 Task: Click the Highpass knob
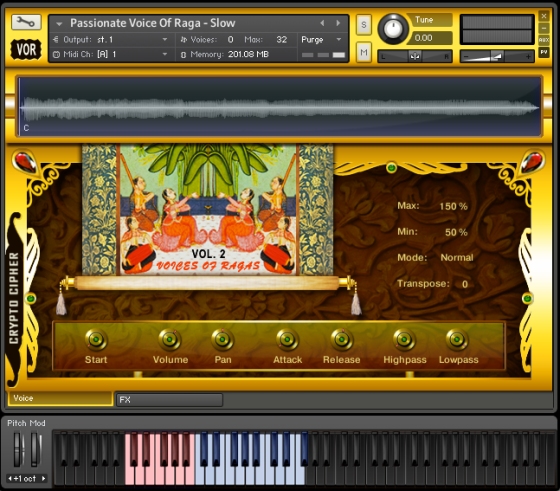coord(404,339)
